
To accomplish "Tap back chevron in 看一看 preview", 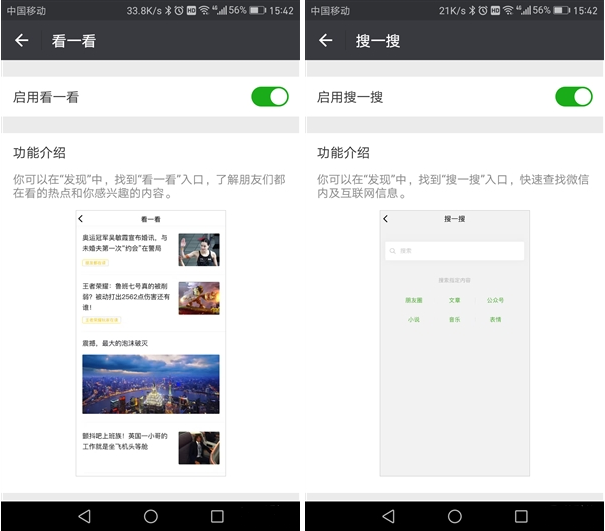I will point(81,219).
